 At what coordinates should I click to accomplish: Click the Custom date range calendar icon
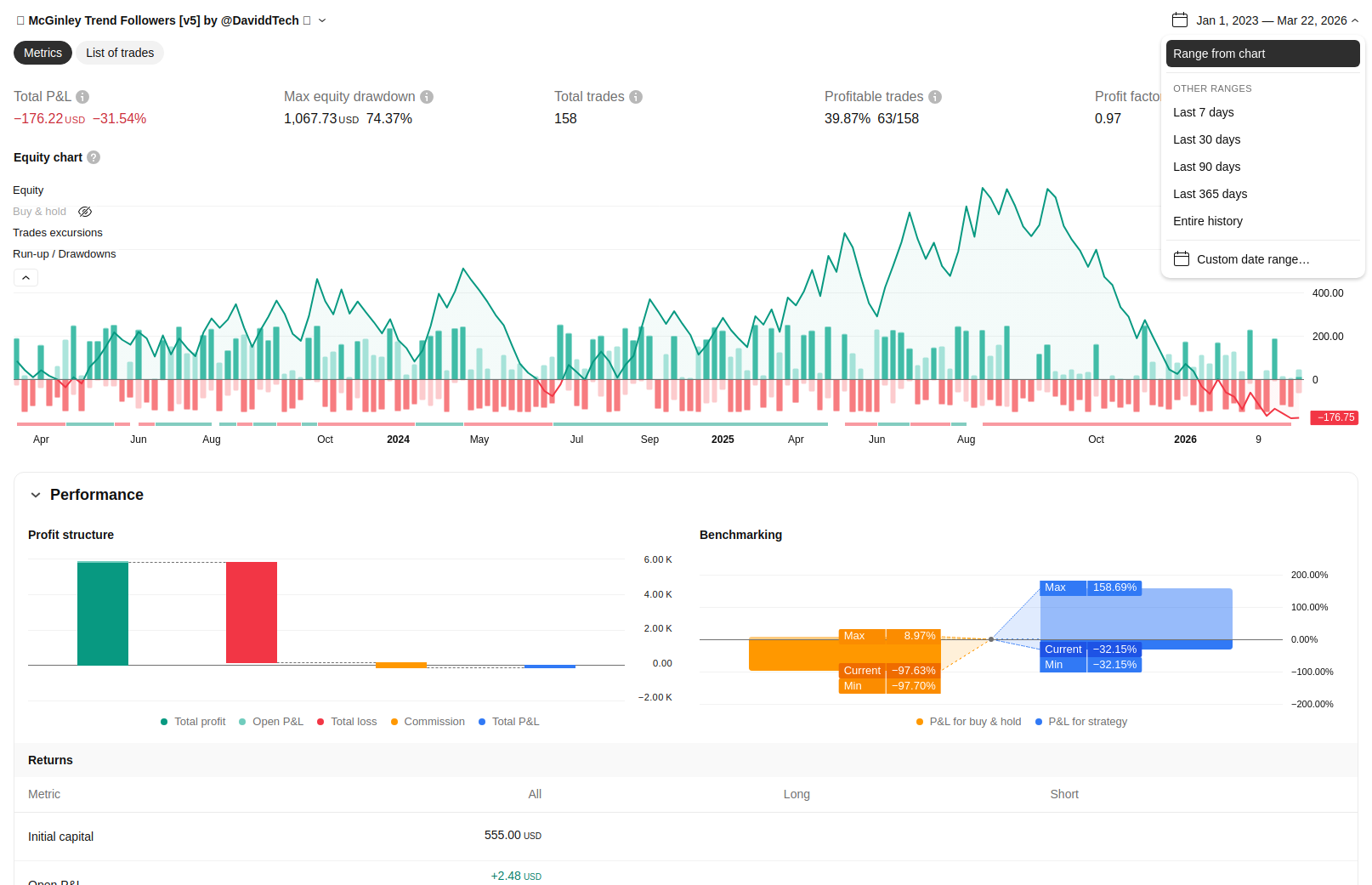pos(1182,258)
